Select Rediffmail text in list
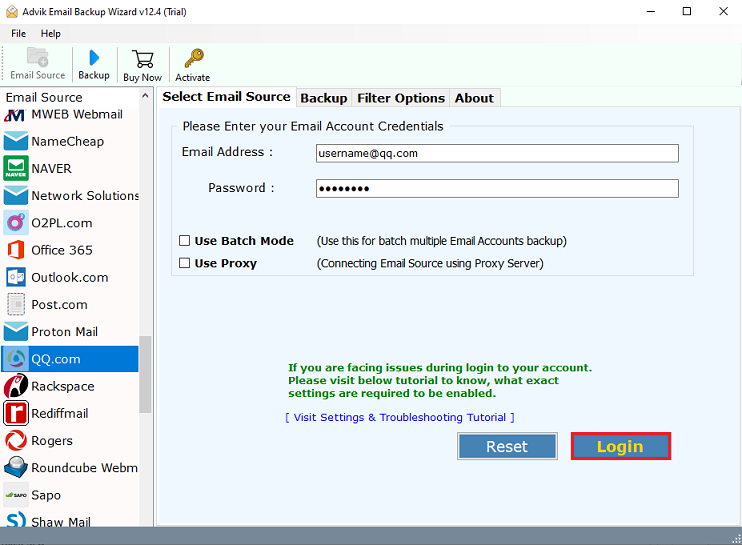742x545 pixels. (60, 413)
